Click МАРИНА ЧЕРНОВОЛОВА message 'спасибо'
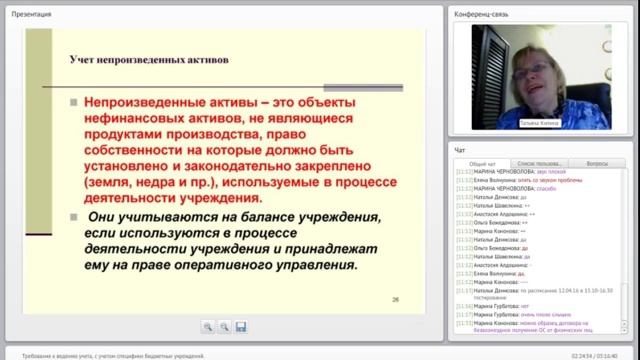 546,189
